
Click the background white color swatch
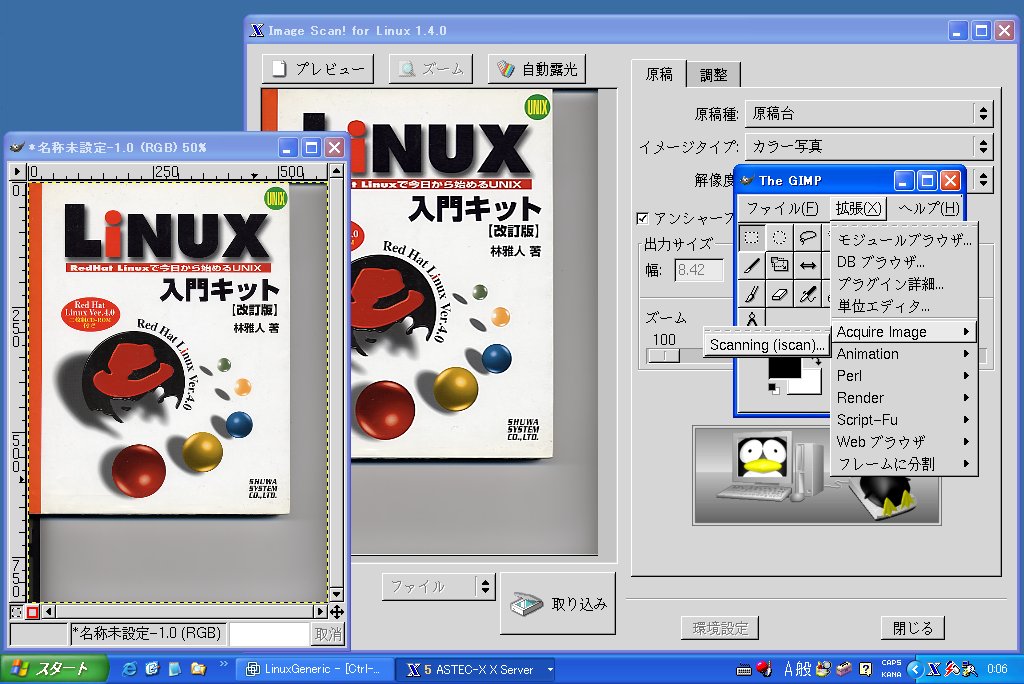point(810,383)
